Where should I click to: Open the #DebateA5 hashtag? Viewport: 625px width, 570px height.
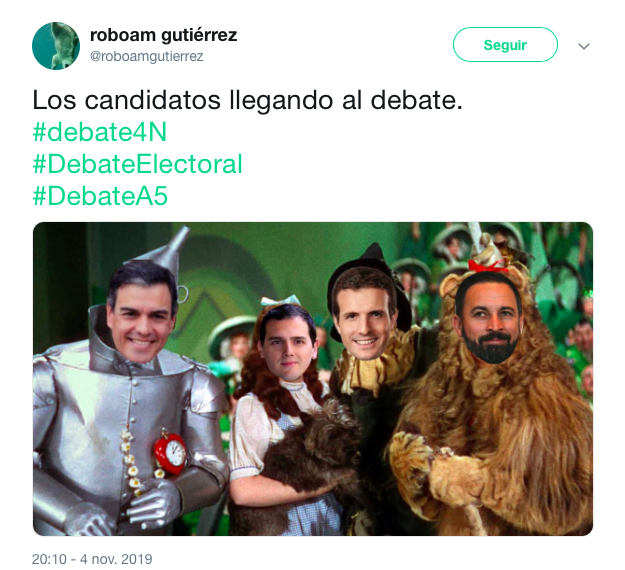(x=100, y=196)
